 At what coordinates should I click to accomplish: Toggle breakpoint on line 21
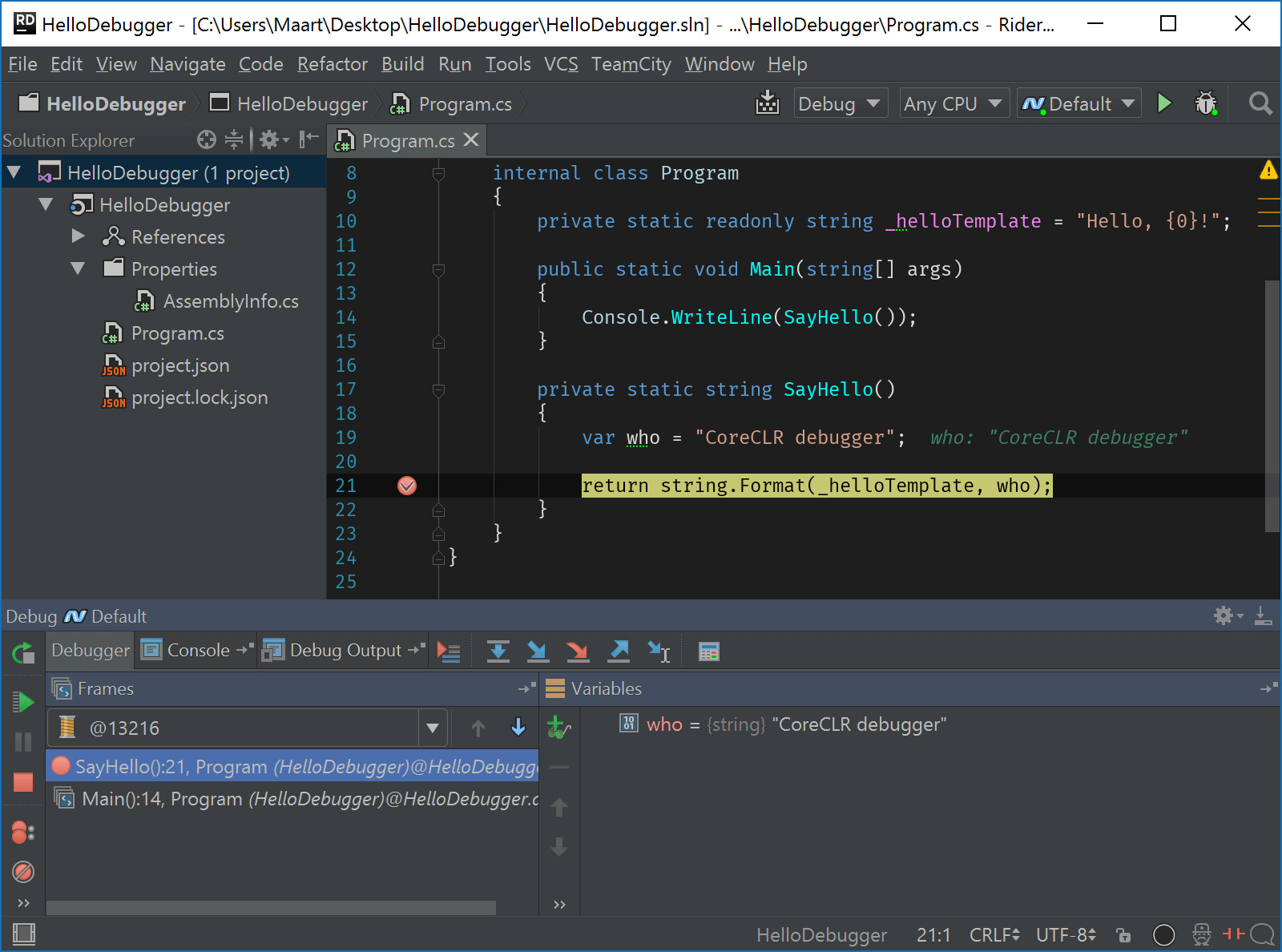[407, 486]
